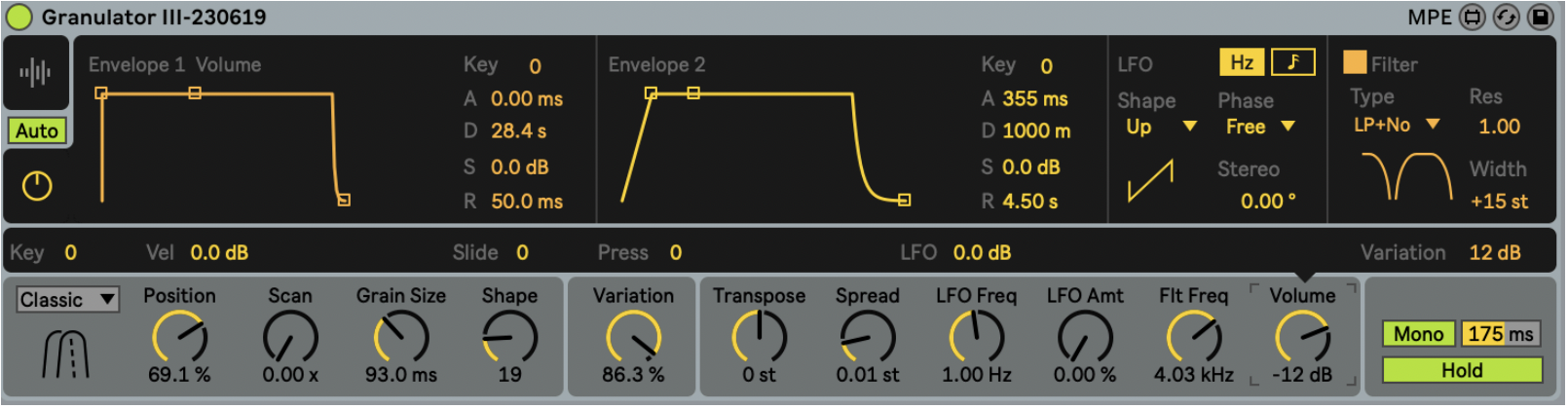Click the save preset disk icon
This screenshot has height=409, width=1568.
[x=1540, y=18]
